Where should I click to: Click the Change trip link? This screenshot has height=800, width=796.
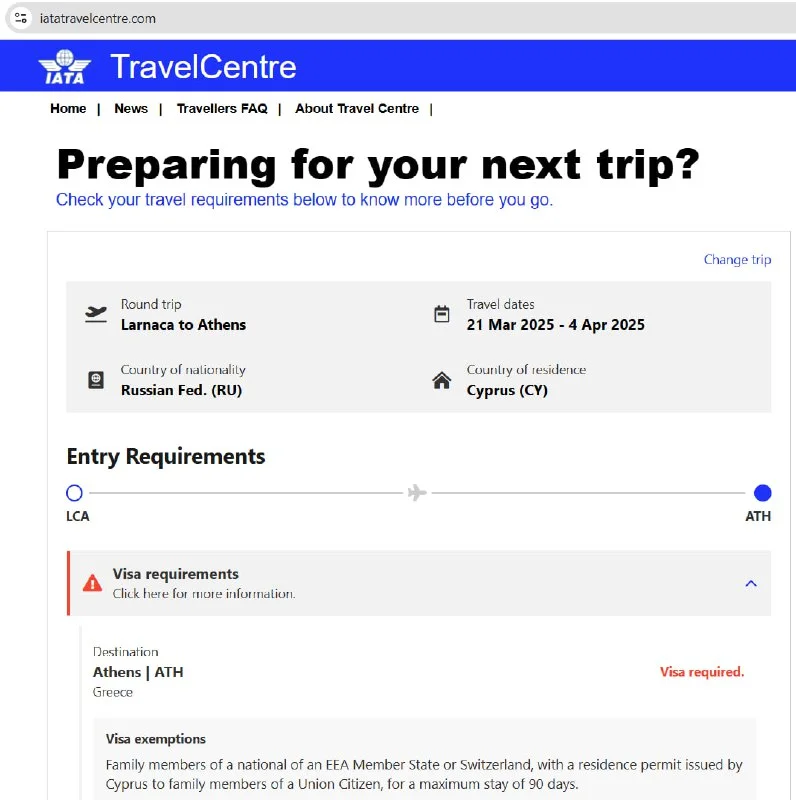pyautogui.click(x=737, y=260)
